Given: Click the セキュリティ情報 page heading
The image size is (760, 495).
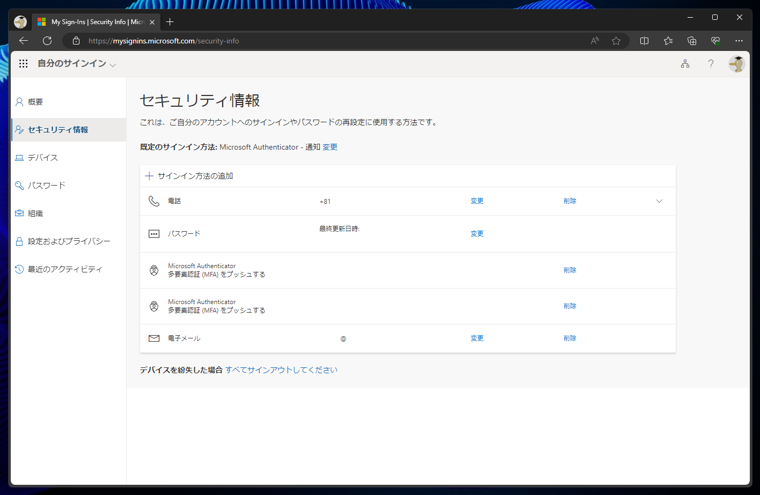Looking at the screenshot, I should [200, 100].
